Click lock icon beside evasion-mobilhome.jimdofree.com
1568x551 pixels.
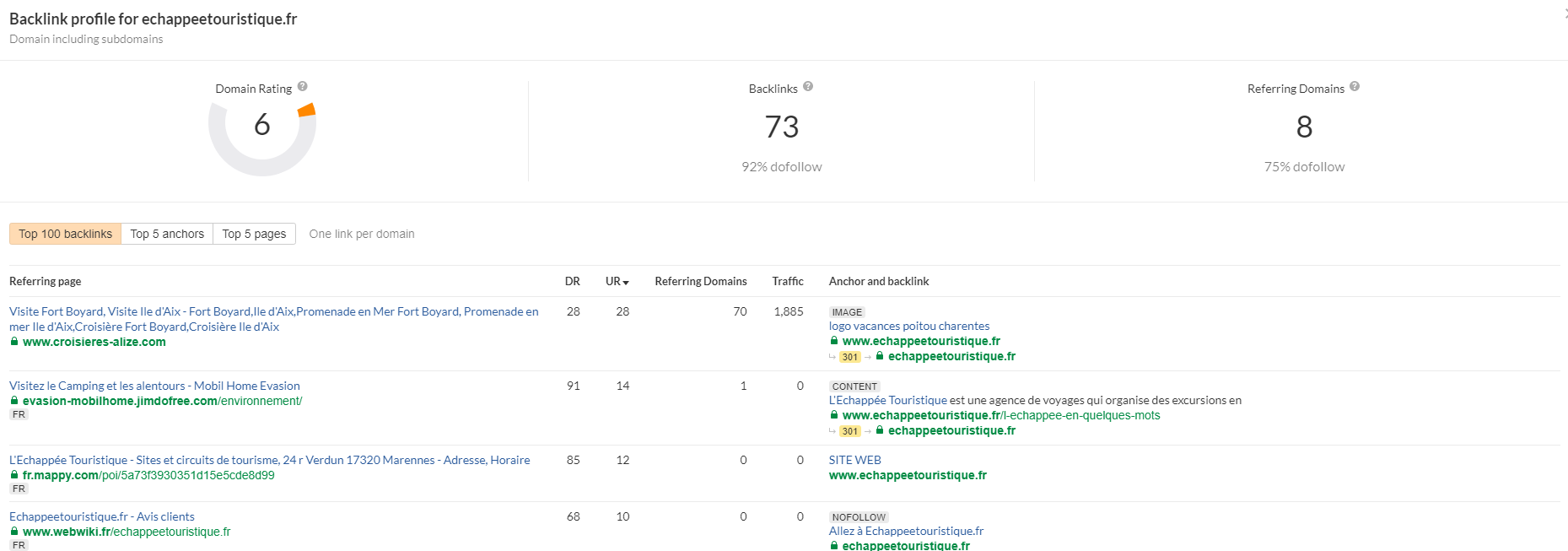14,401
